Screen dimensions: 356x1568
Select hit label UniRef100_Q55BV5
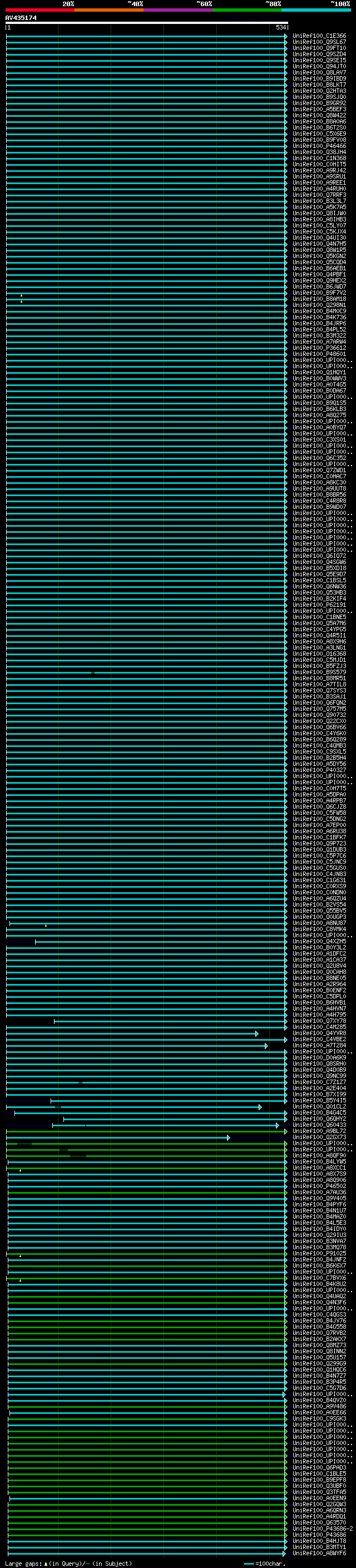tap(319, 911)
